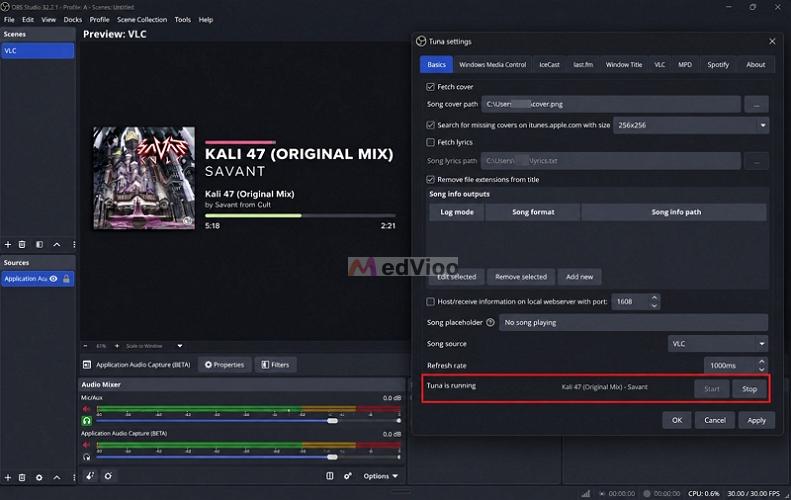Adjust Application Audio Capture volume slider
Image resolution: width=791 pixels, height=500 pixels.
tap(332, 457)
